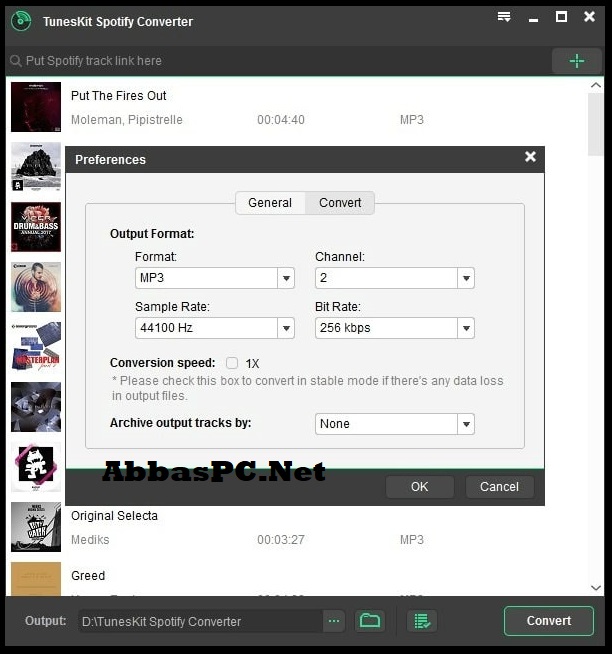The image size is (612, 654).
Task: Click the scrollbar down arrow of track list
Action: coord(596,588)
